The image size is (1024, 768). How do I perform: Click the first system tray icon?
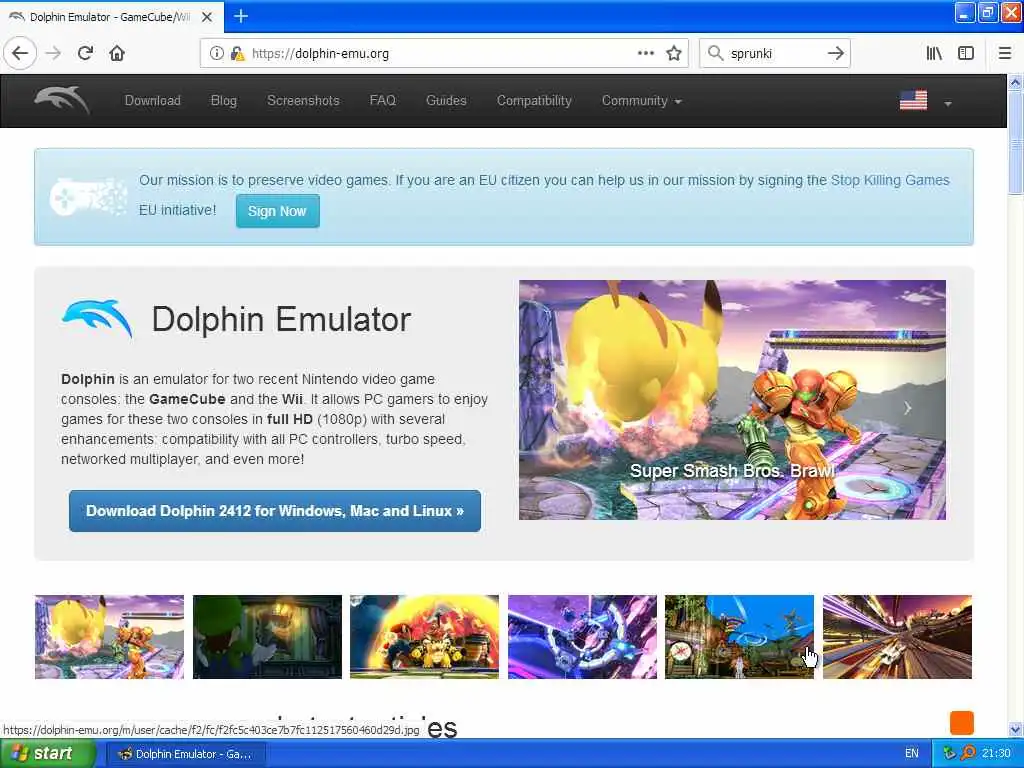coord(949,754)
